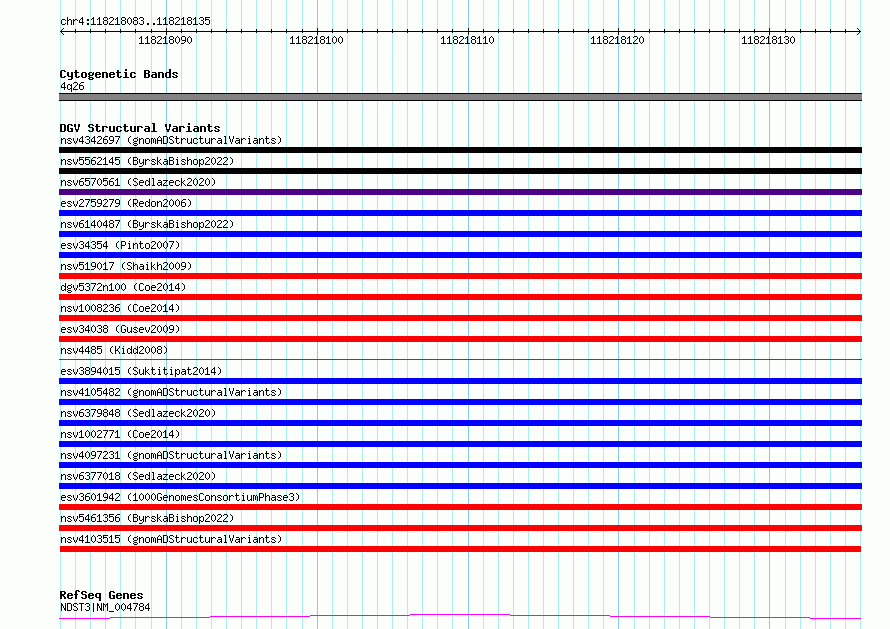This screenshot has width=890, height=629.
Task: Open variant nsv4485 (Kidd2008) label
Action: (114, 350)
